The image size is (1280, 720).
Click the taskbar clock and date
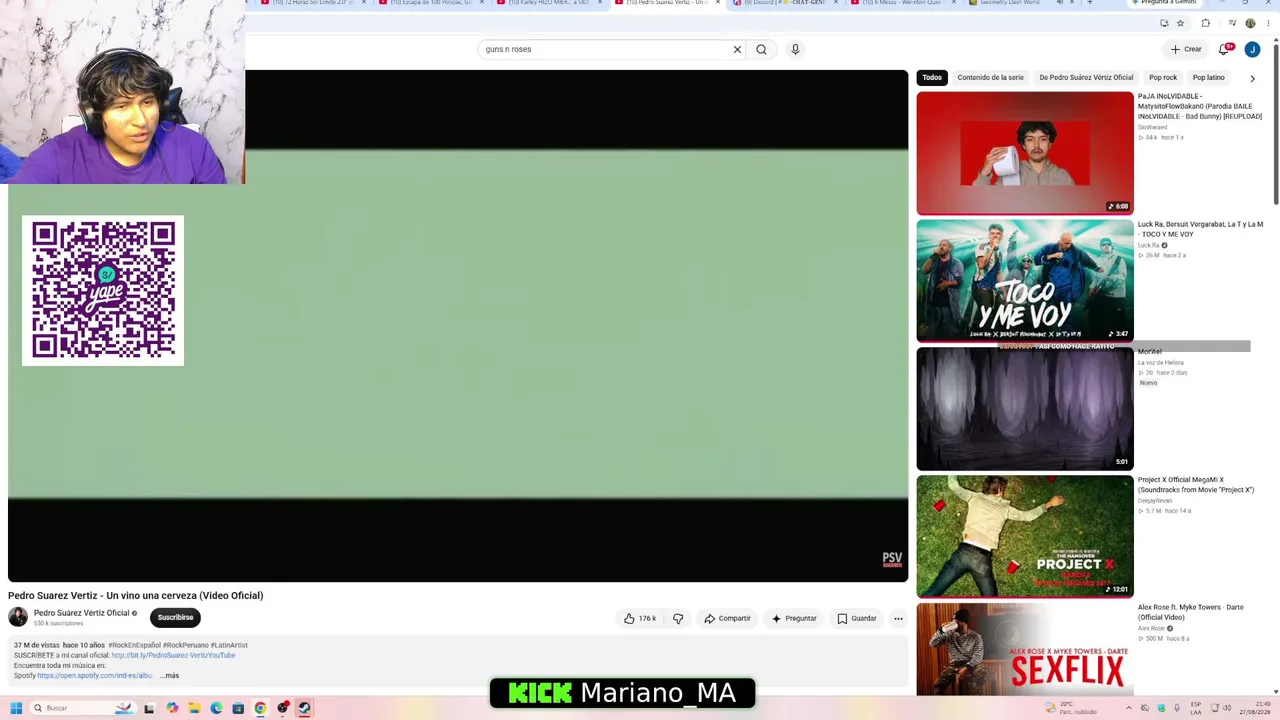pos(1255,708)
